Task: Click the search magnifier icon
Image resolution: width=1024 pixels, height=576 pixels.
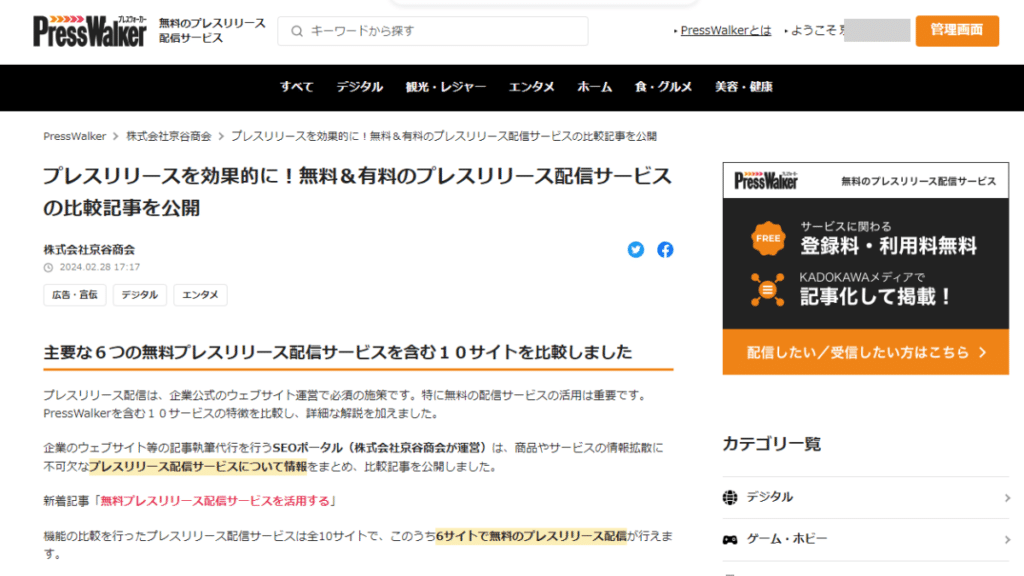Action: (x=297, y=31)
